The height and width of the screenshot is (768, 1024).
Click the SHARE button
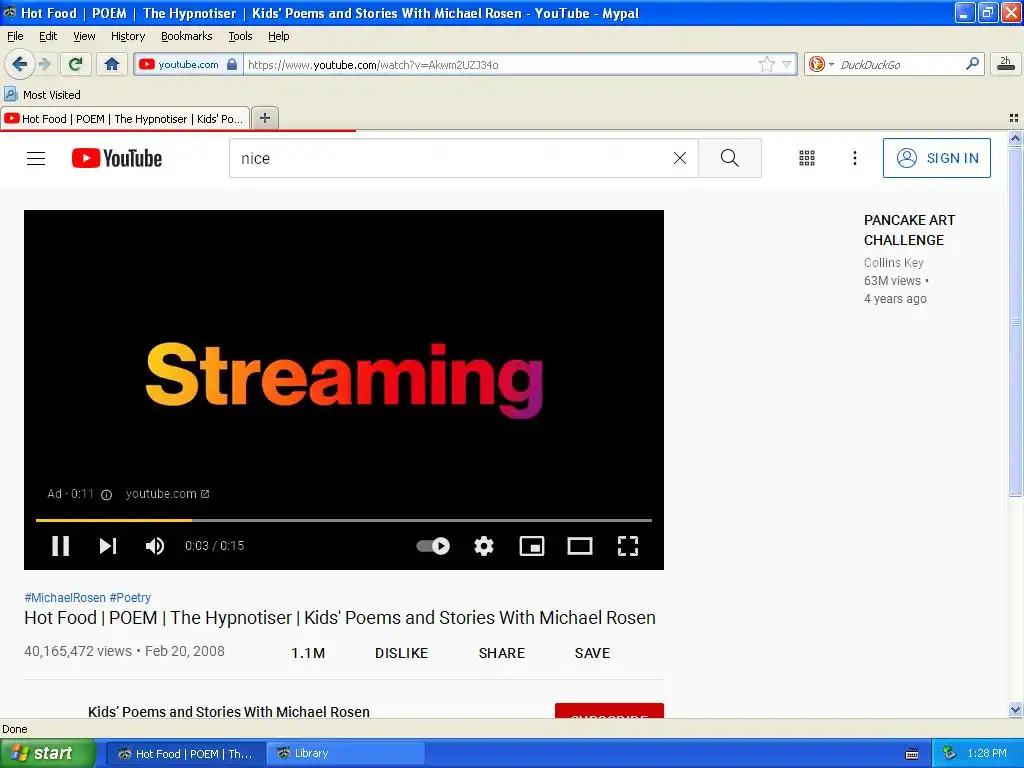(502, 653)
